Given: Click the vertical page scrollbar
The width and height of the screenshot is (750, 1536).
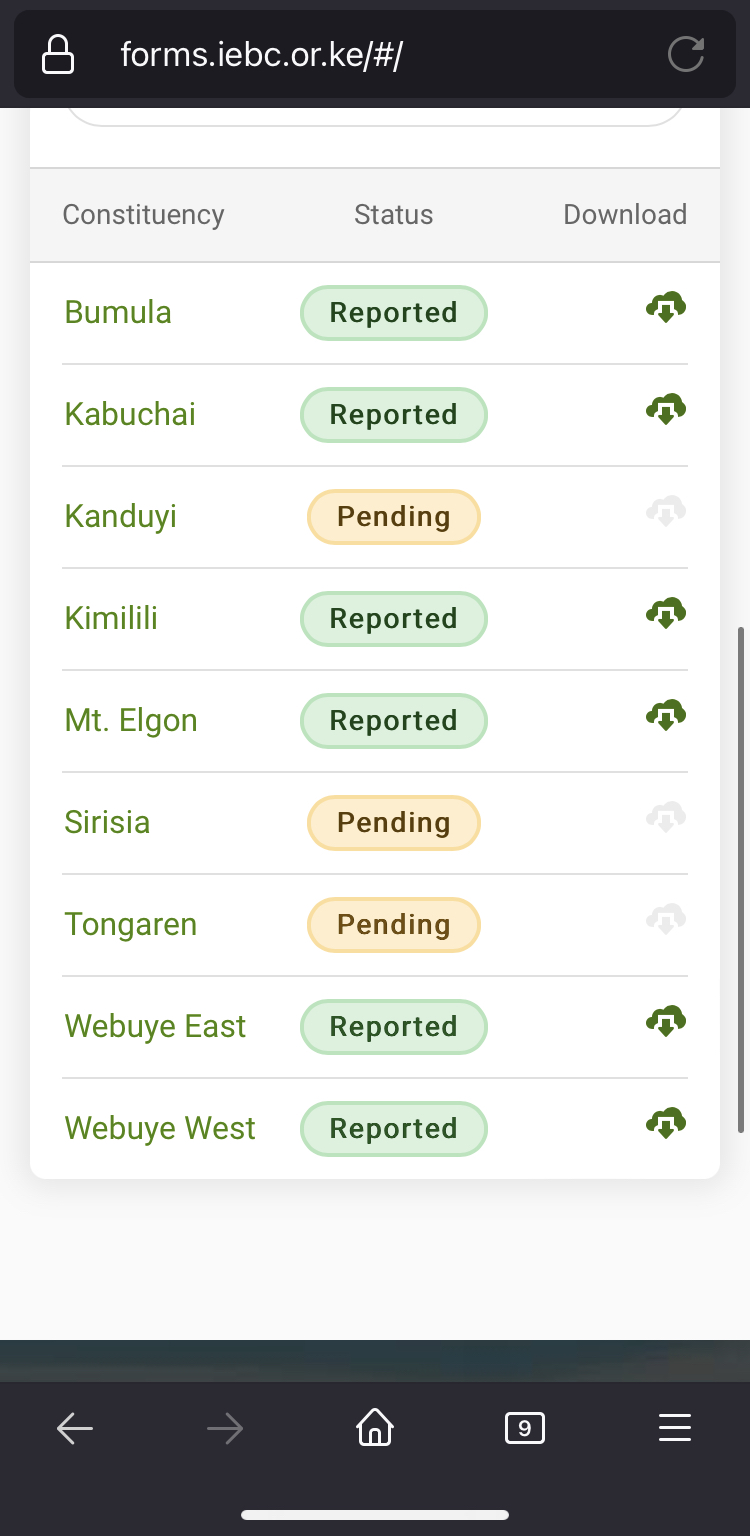Looking at the screenshot, I should click(x=741, y=879).
